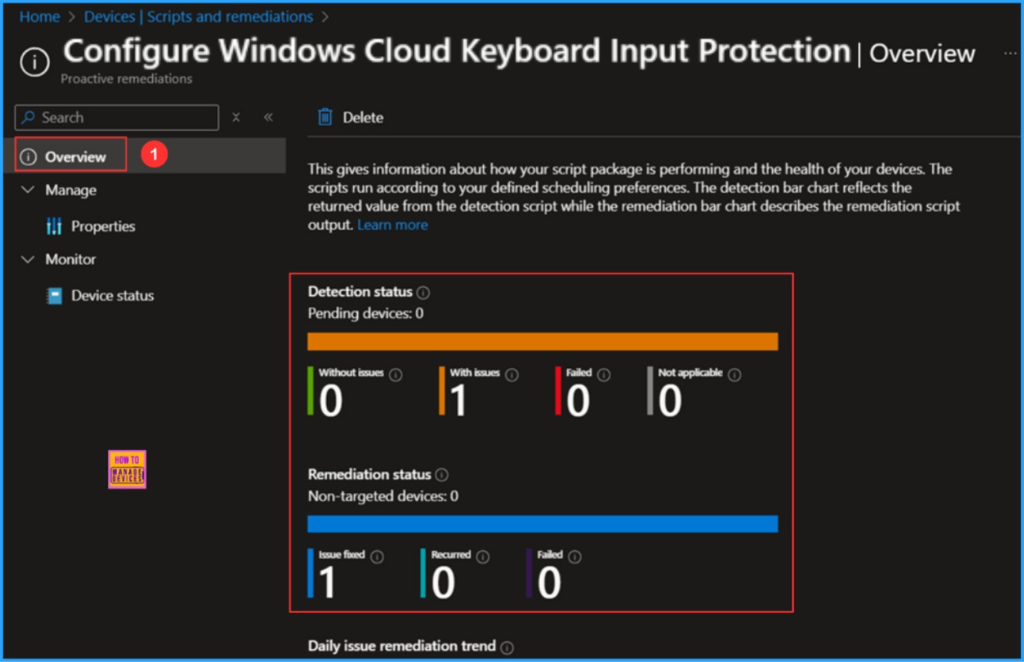Screen dimensions: 1024x662
Task: Collapse the navigation pane with the double chevron
Action: (x=268, y=117)
